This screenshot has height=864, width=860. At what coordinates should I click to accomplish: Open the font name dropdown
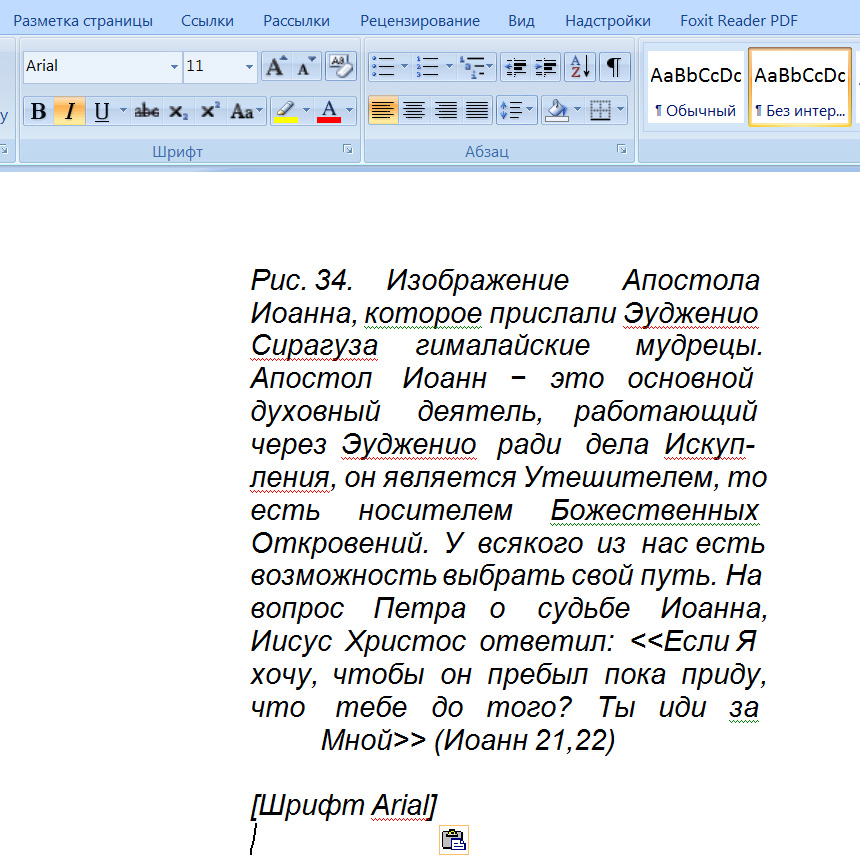click(x=174, y=67)
